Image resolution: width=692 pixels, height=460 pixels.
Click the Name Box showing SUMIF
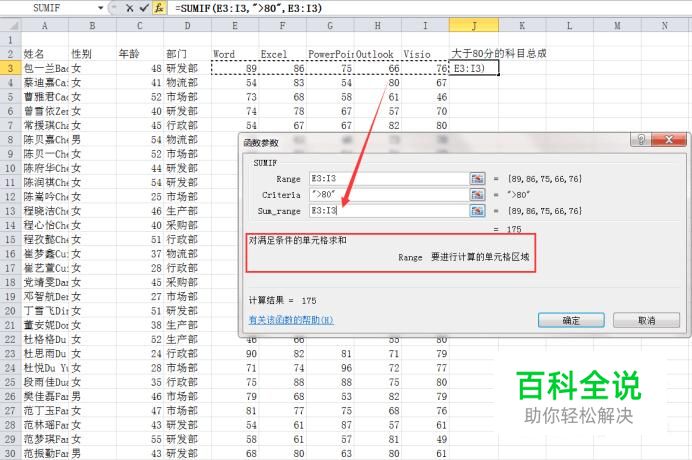[x=49, y=8]
